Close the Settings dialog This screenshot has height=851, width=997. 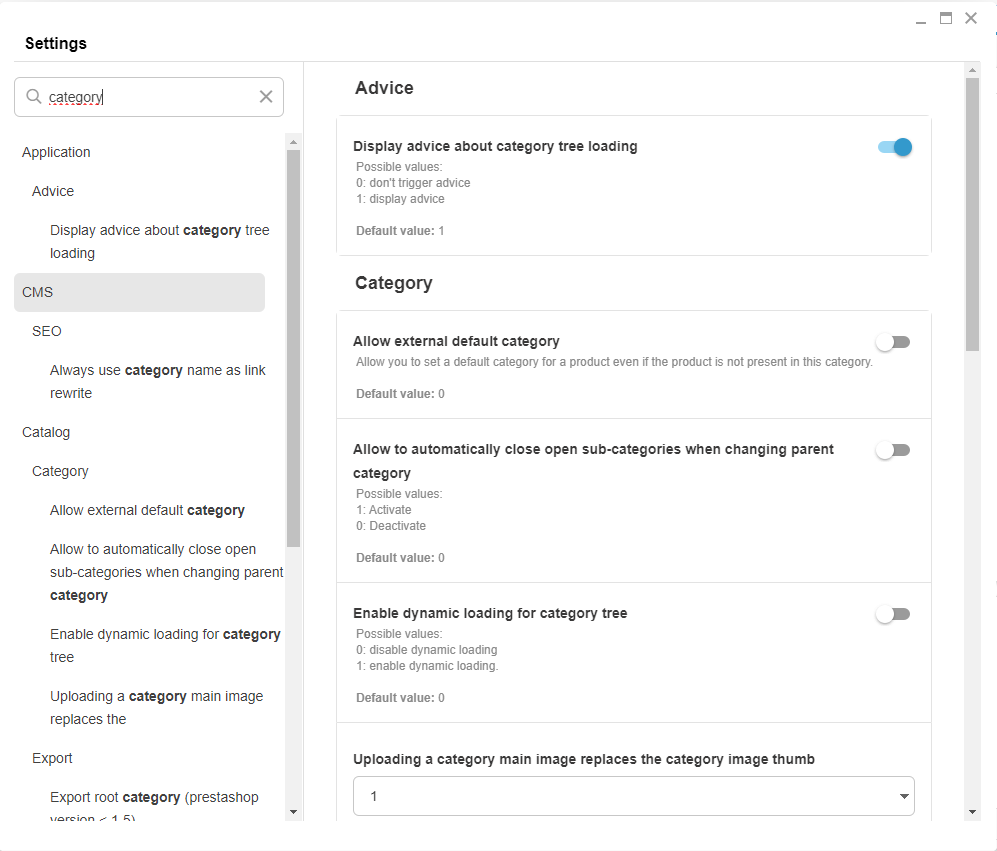coord(971,18)
